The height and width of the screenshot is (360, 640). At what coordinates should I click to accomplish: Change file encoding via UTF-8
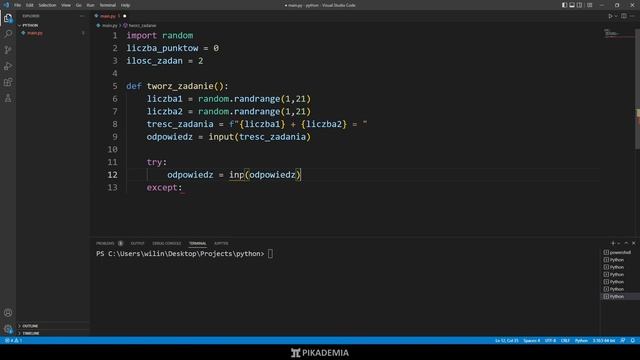click(x=550, y=340)
